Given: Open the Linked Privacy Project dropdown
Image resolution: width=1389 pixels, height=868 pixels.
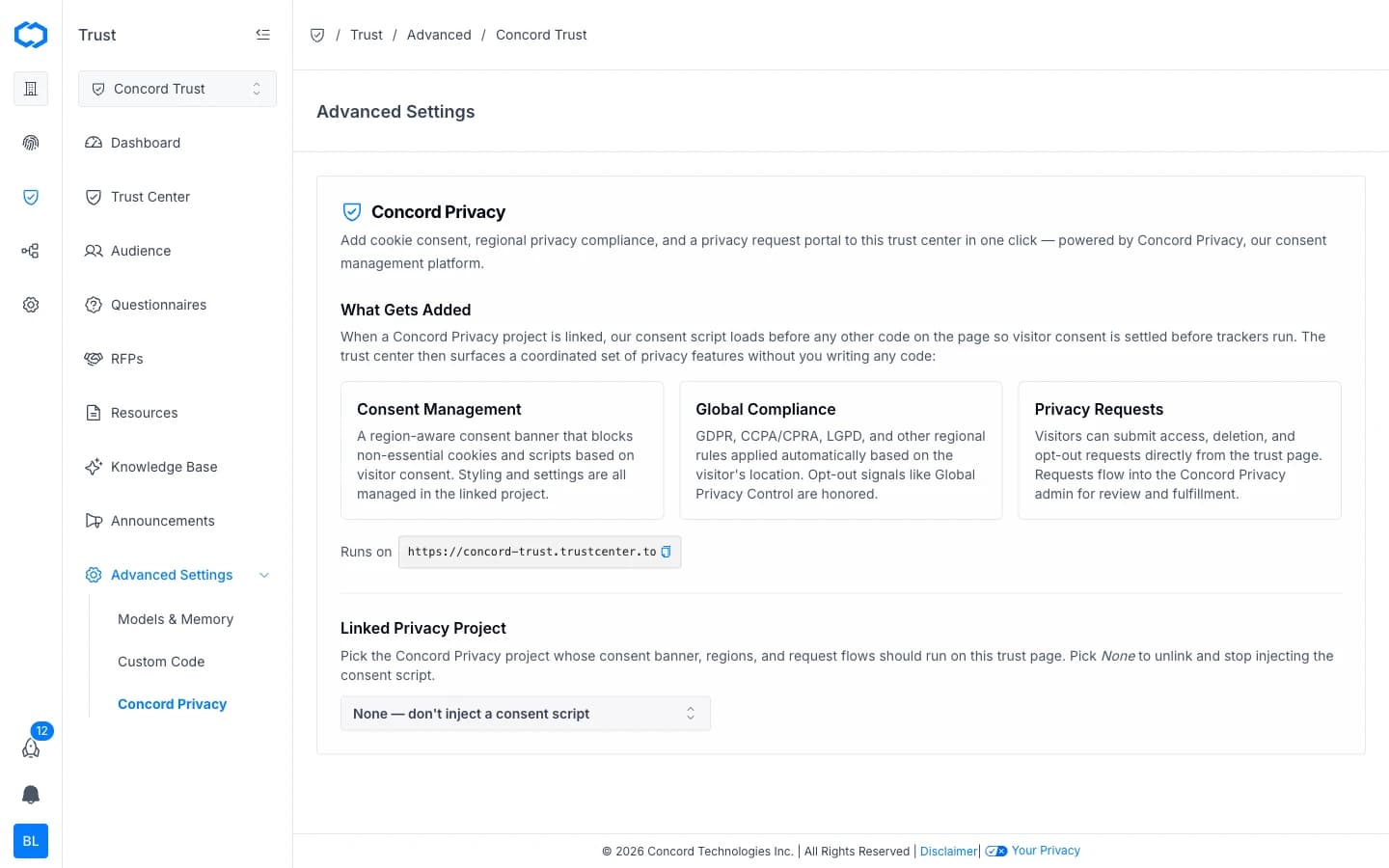Looking at the screenshot, I should 526,714.
